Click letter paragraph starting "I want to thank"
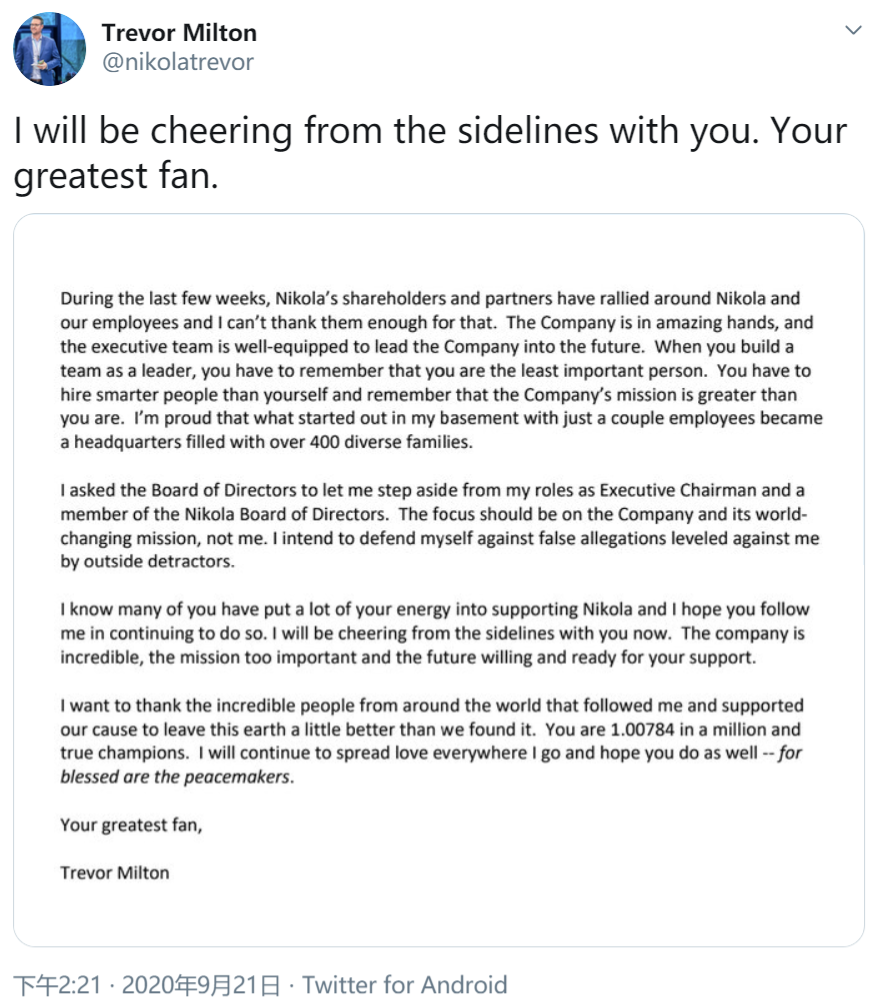 tap(437, 742)
